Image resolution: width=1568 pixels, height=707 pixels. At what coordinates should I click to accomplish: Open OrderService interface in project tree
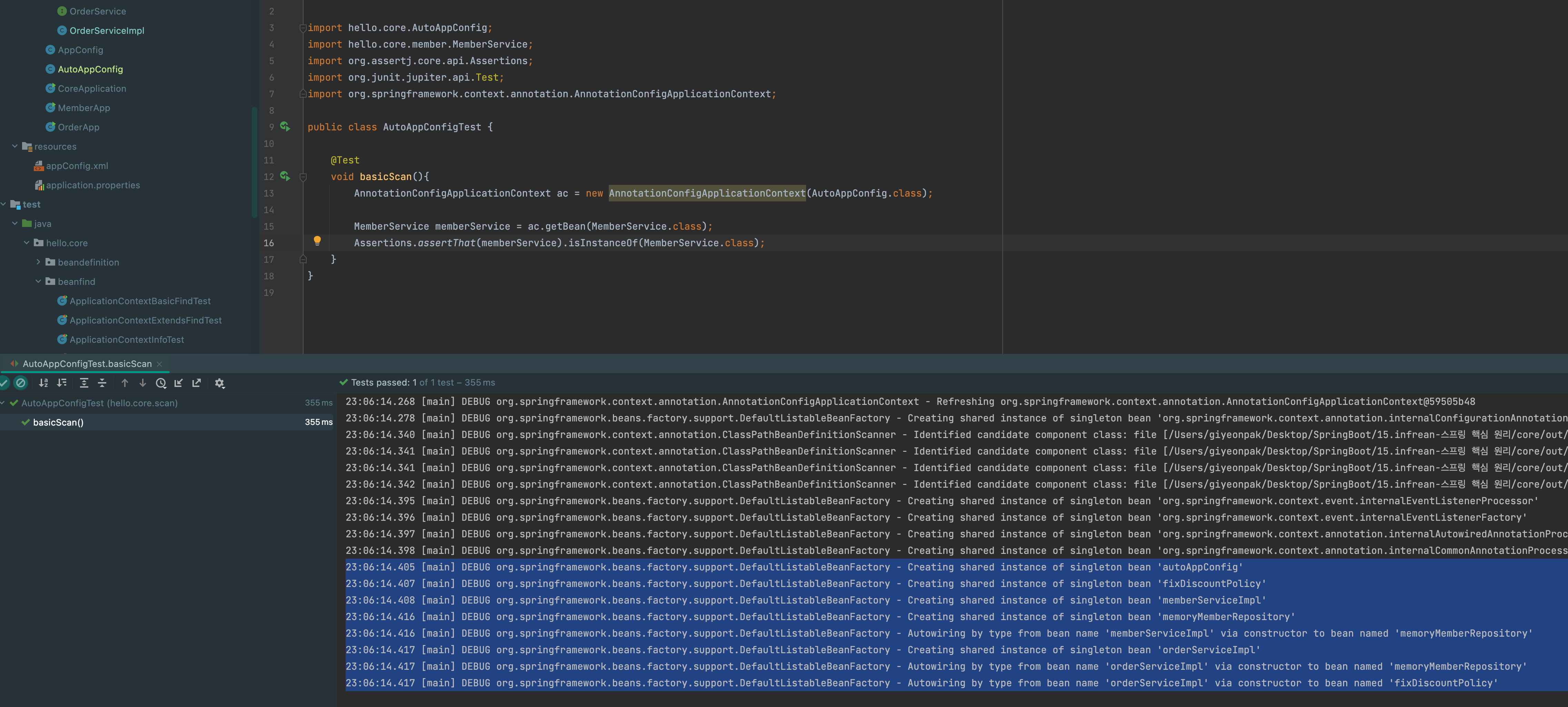[97, 11]
